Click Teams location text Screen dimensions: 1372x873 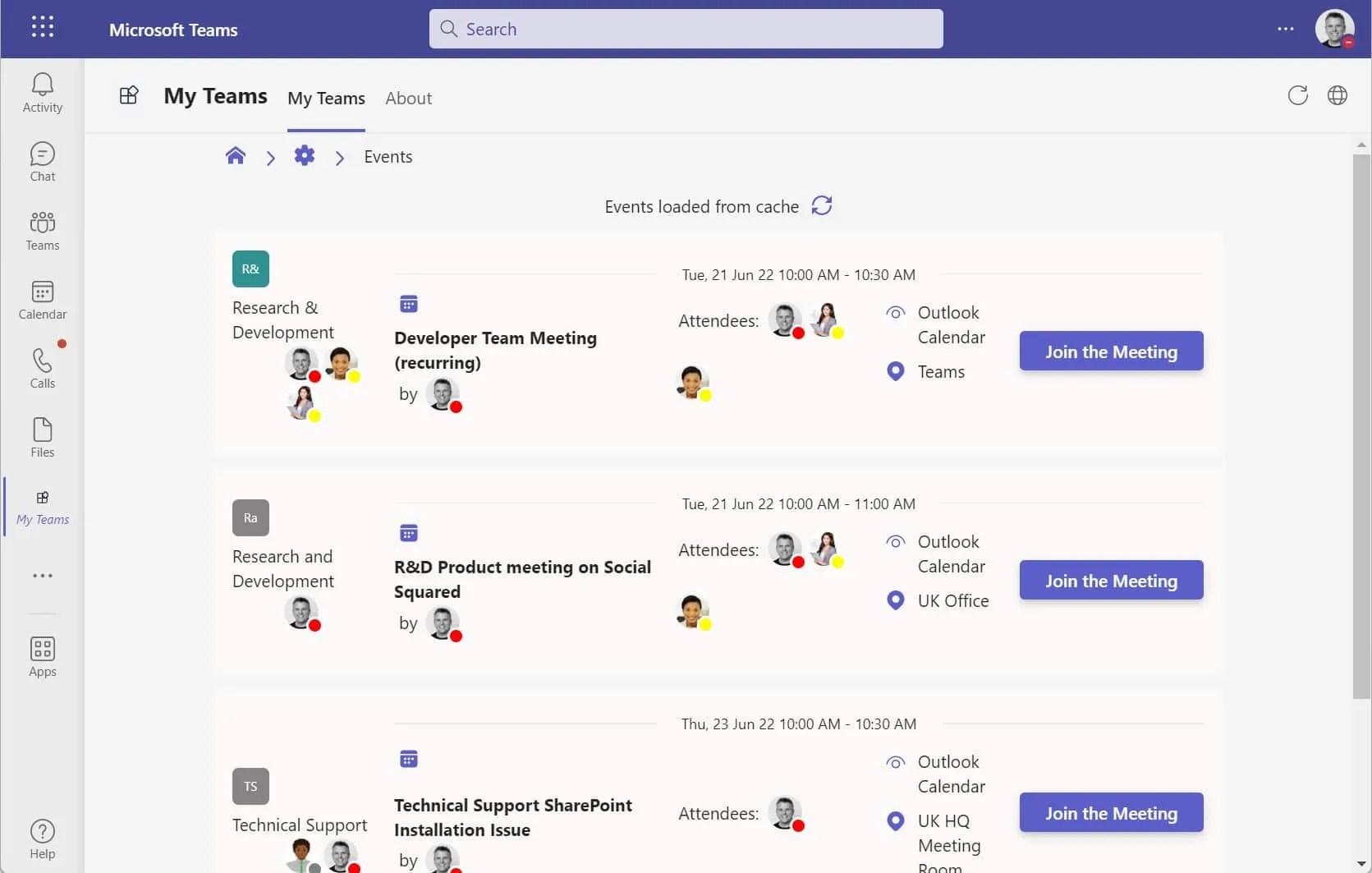tap(941, 371)
